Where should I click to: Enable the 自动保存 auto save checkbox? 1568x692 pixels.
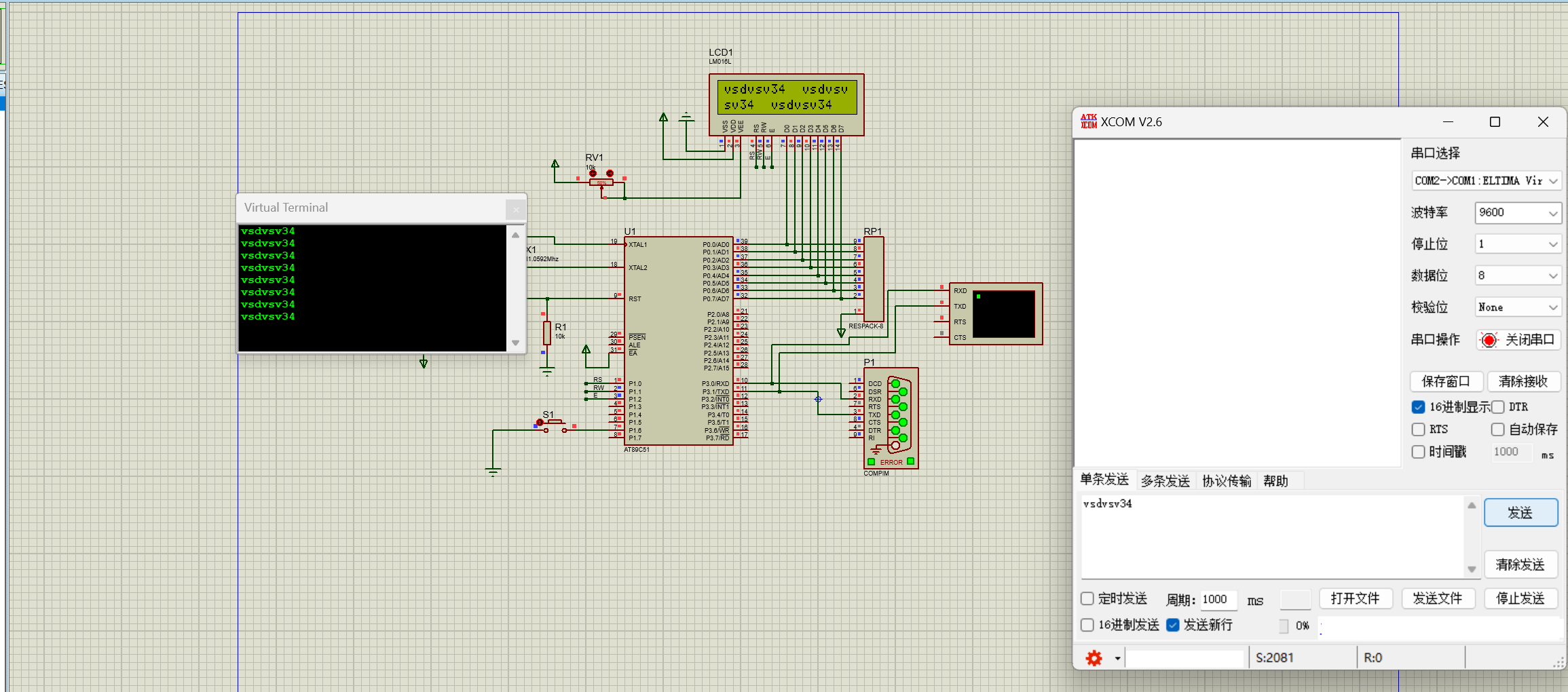(1498, 429)
